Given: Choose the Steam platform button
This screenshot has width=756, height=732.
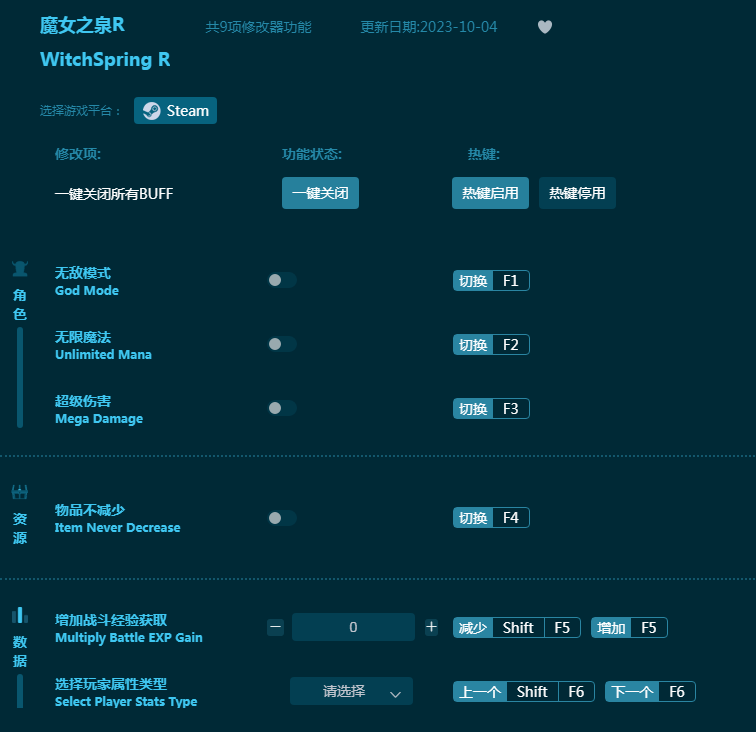Looking at the screenshot, I should click(176, 111).
